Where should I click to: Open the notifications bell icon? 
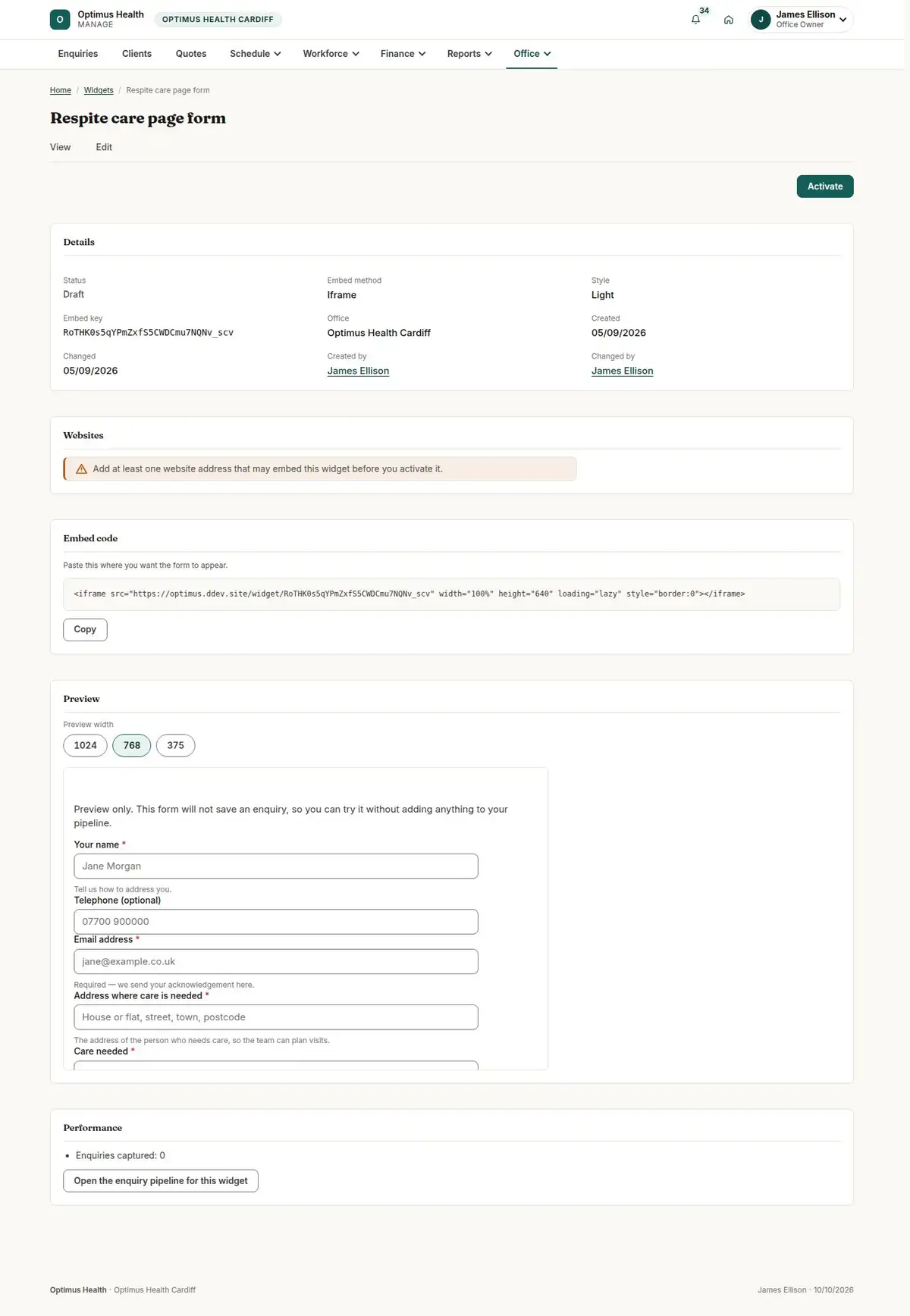[x=695, y=20]
